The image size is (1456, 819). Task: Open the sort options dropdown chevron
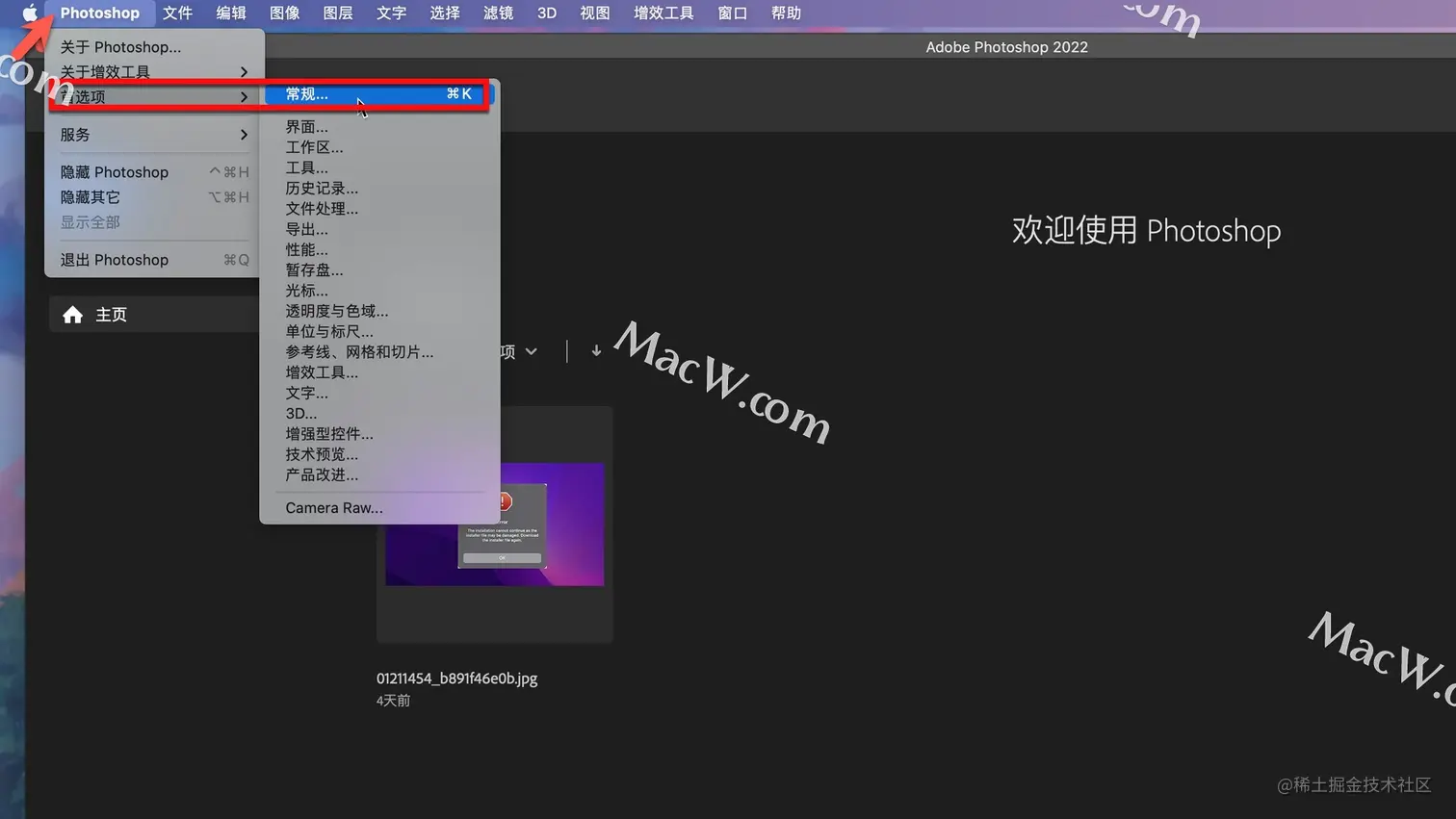(x=531, y=351)
